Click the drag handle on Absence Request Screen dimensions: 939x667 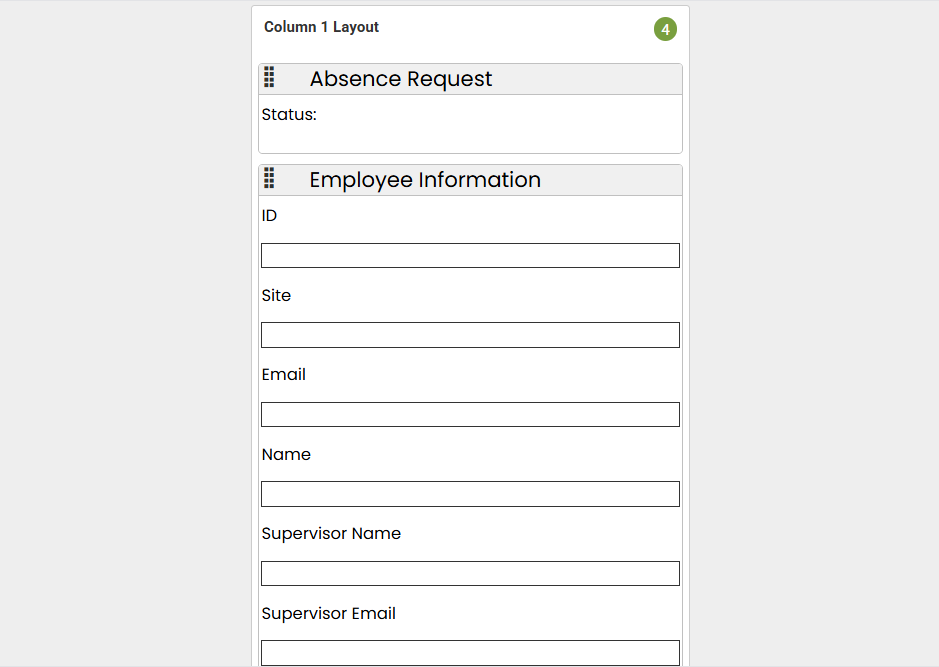(268, 77)
